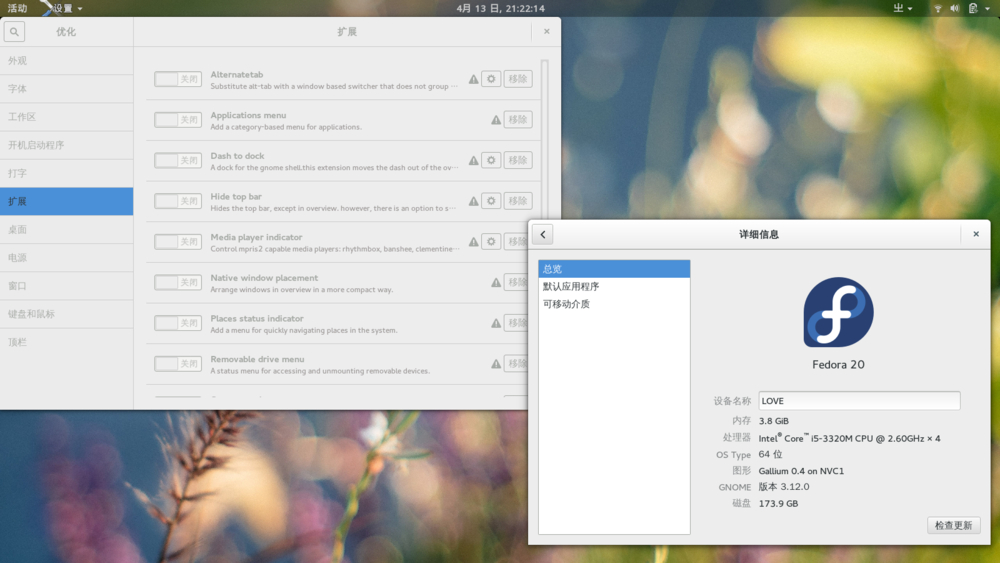The height and width of the screenshot is (563, 1000).
Task: Remove the Hide top bar extension
Action: point(518,201)
